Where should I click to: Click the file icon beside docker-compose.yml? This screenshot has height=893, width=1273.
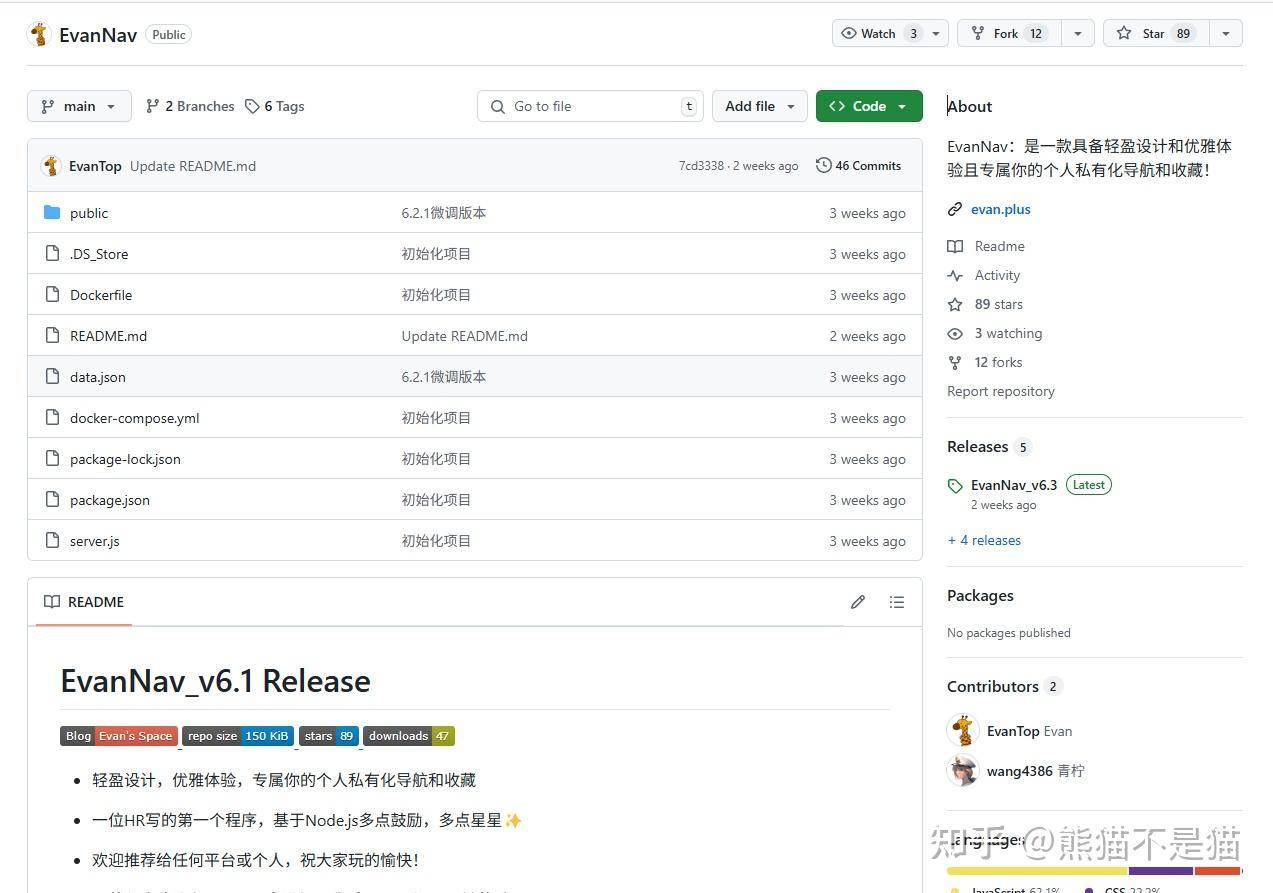point(52,417)
